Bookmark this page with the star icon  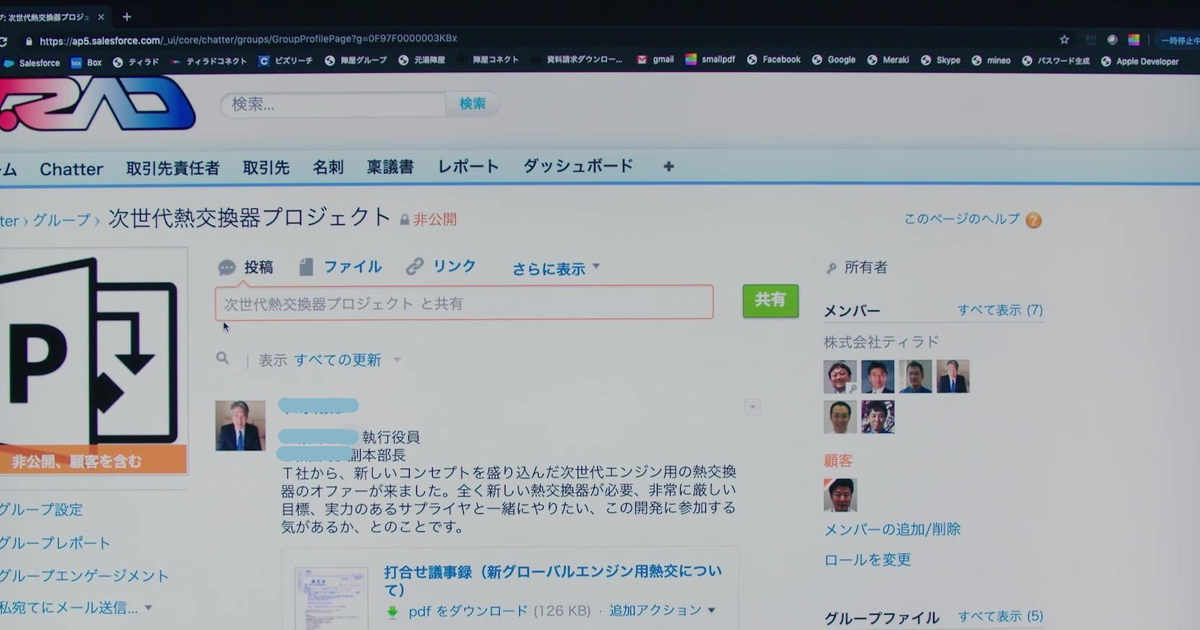pos(1065,40)
